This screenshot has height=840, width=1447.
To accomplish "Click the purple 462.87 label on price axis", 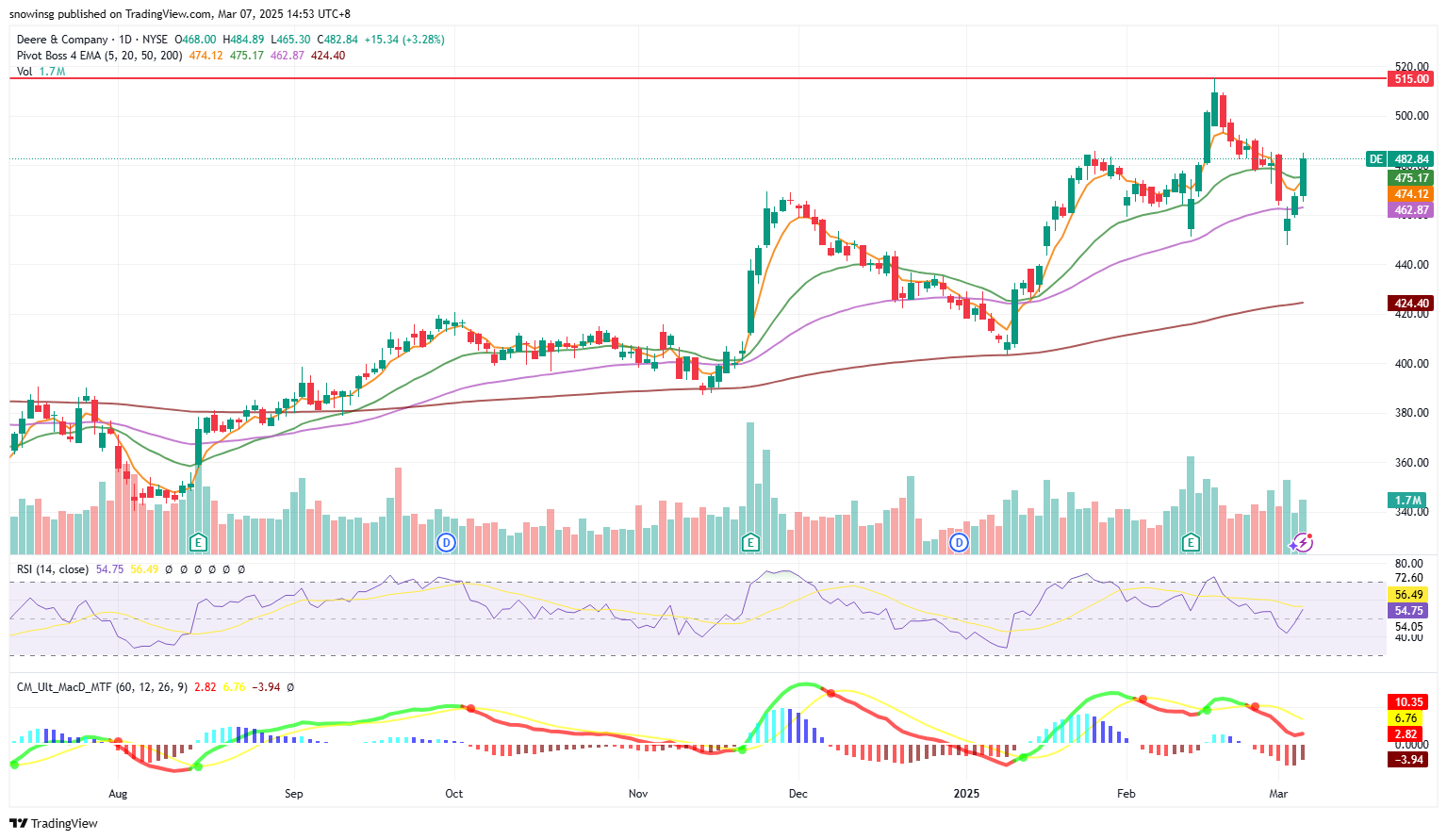I will [x=1411, y=210].
